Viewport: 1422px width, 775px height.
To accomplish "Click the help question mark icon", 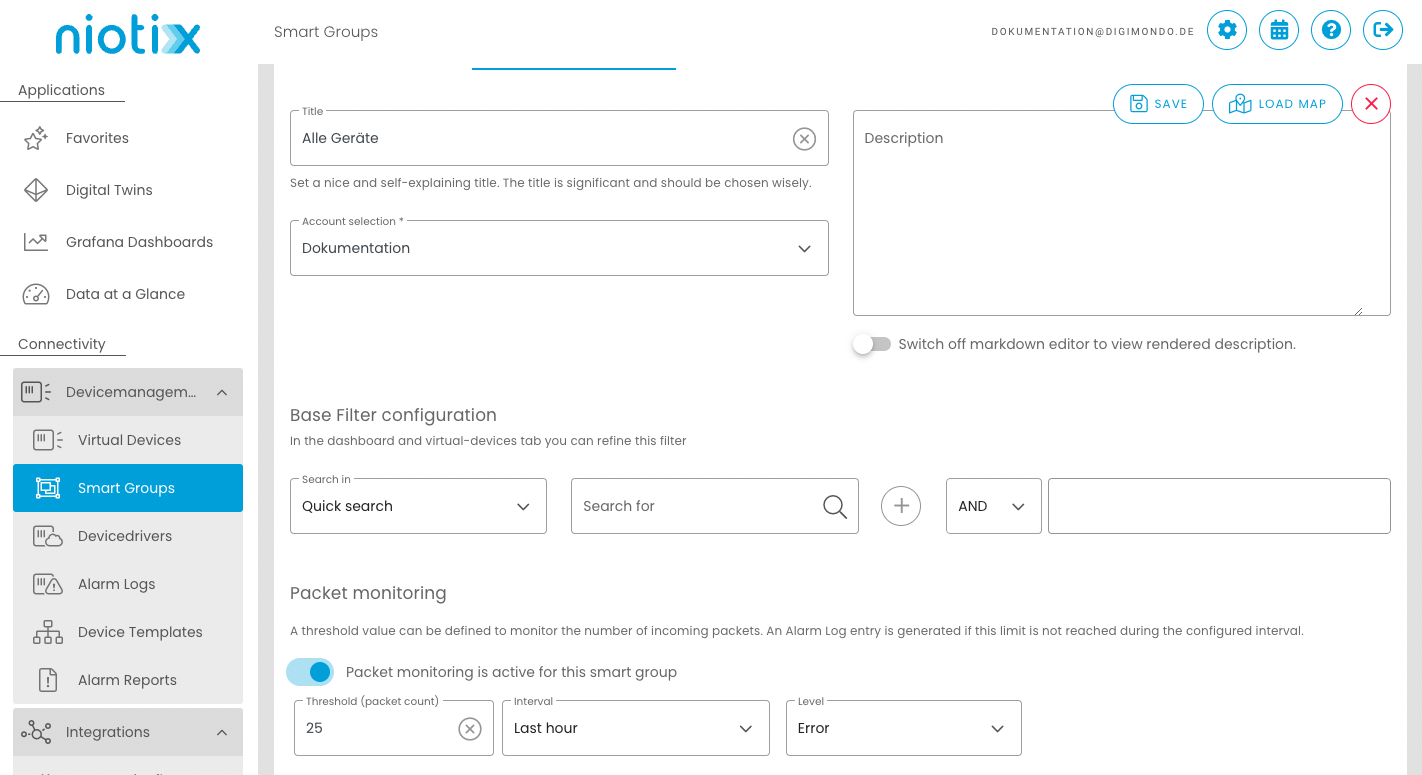I will tap(1331, 30).
